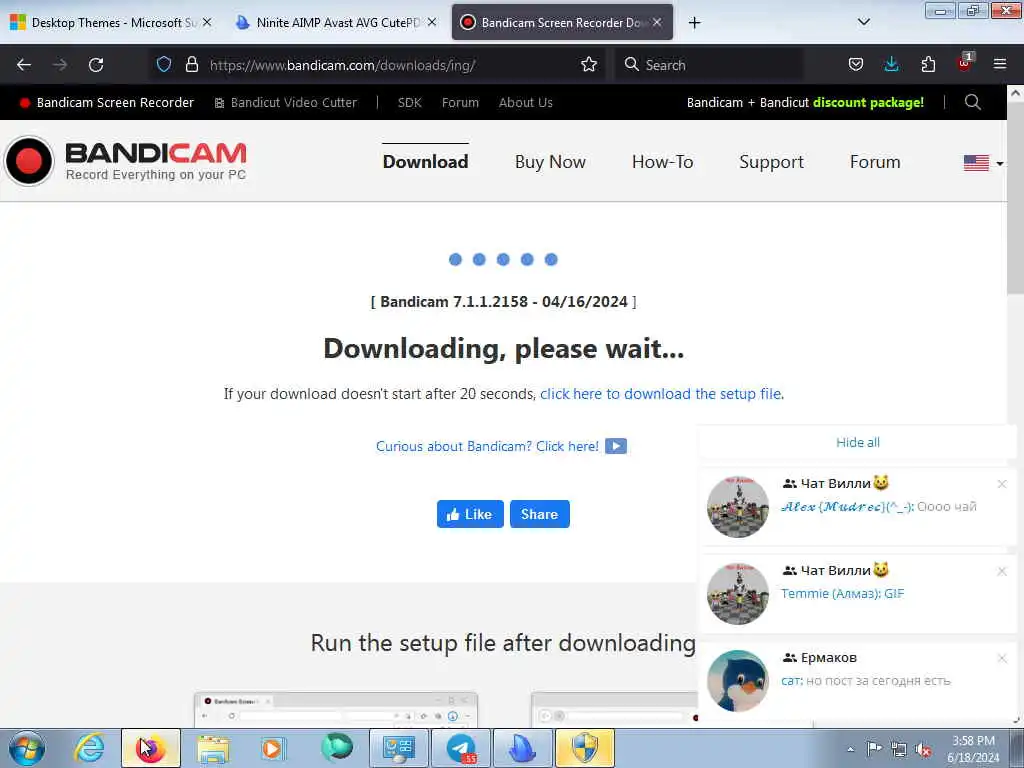
Task: Select the Bandicam Screen Recorder Download tab
Action: 562,22
